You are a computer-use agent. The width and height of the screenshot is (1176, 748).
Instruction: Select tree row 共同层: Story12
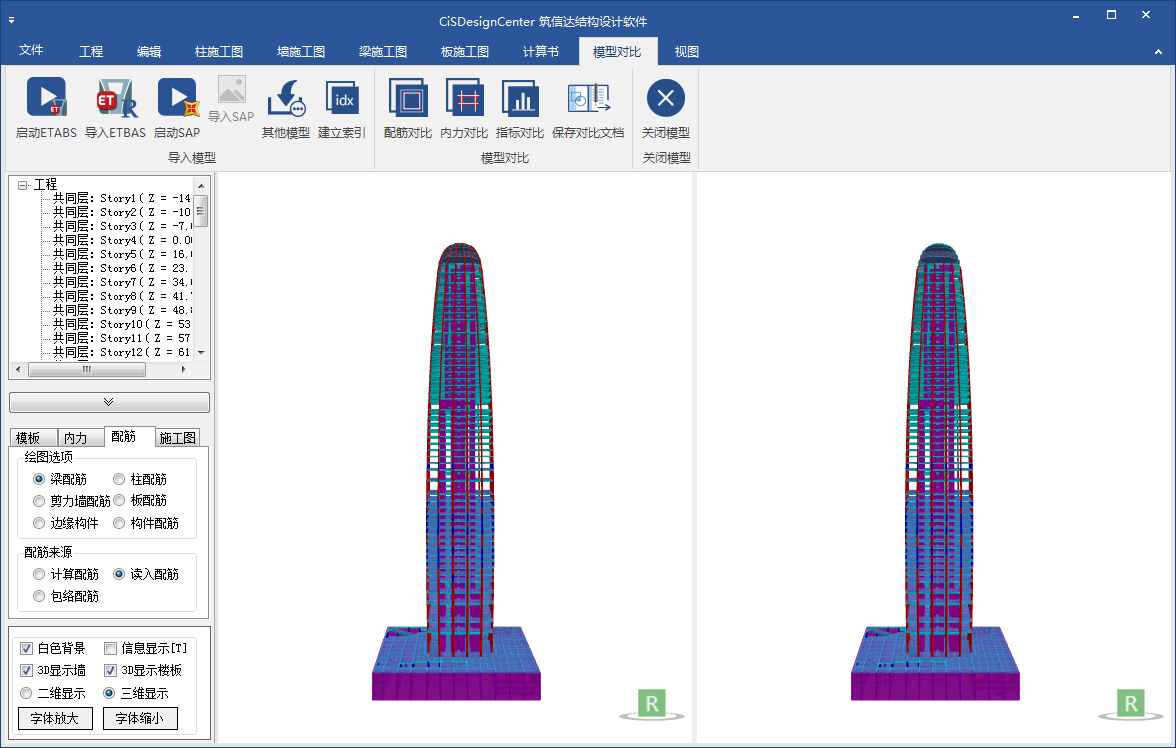coord(122,352)
